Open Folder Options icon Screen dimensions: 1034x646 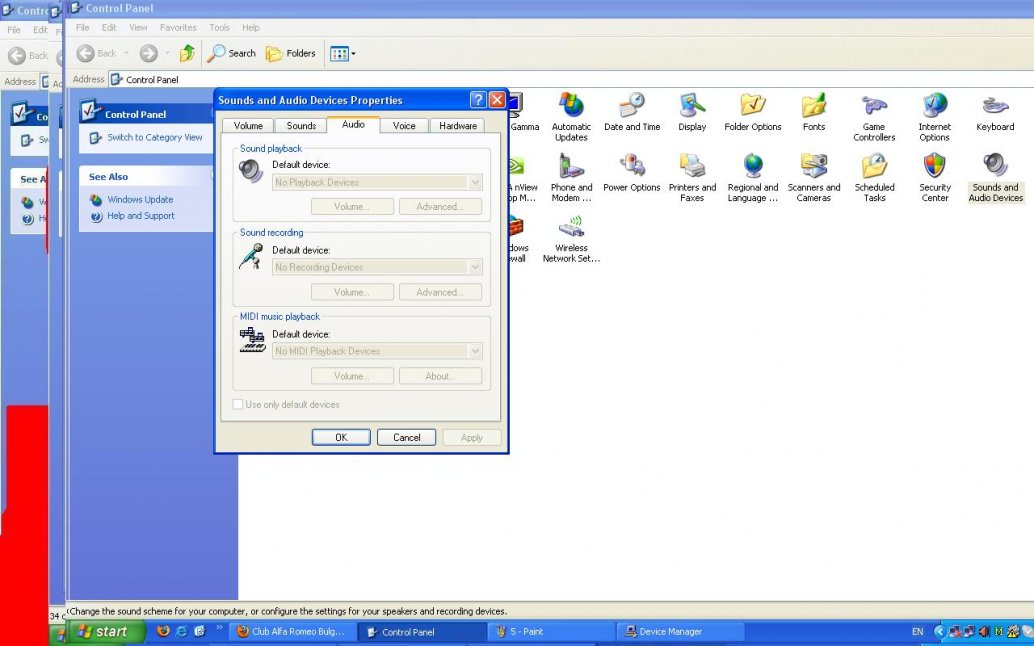point(752,106)
